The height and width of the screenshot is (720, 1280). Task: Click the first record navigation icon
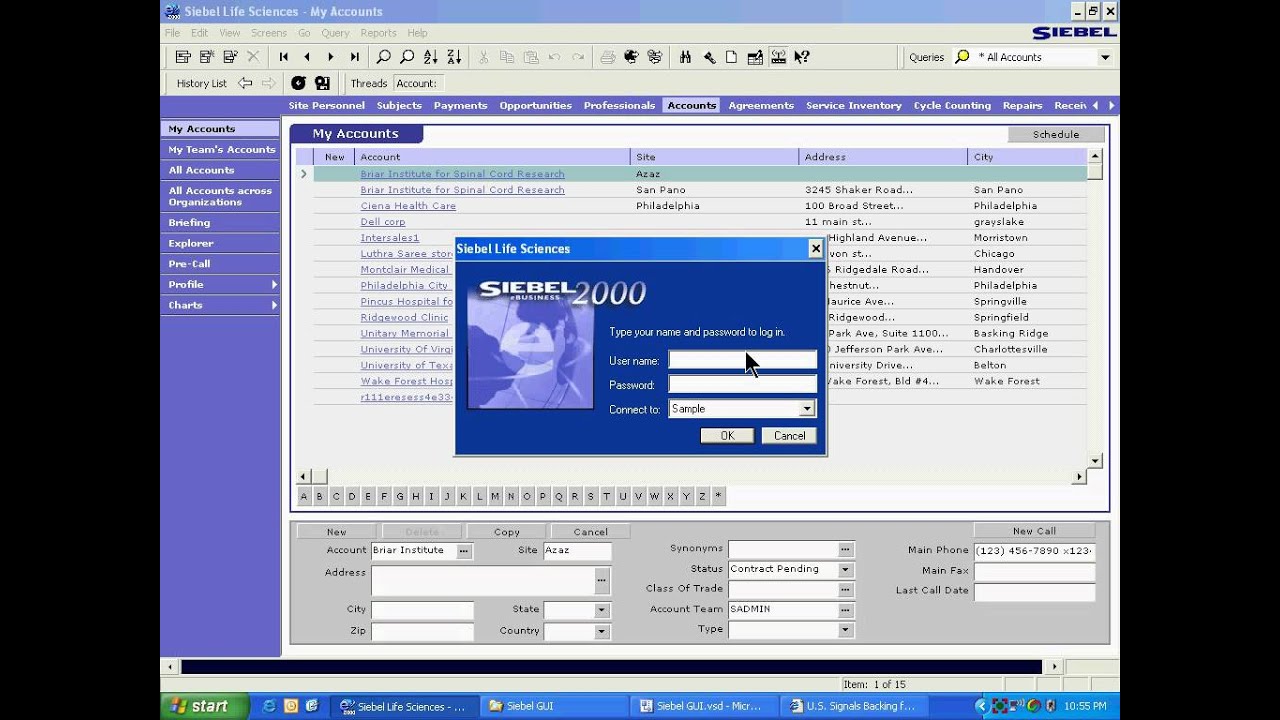pos(284,57)
